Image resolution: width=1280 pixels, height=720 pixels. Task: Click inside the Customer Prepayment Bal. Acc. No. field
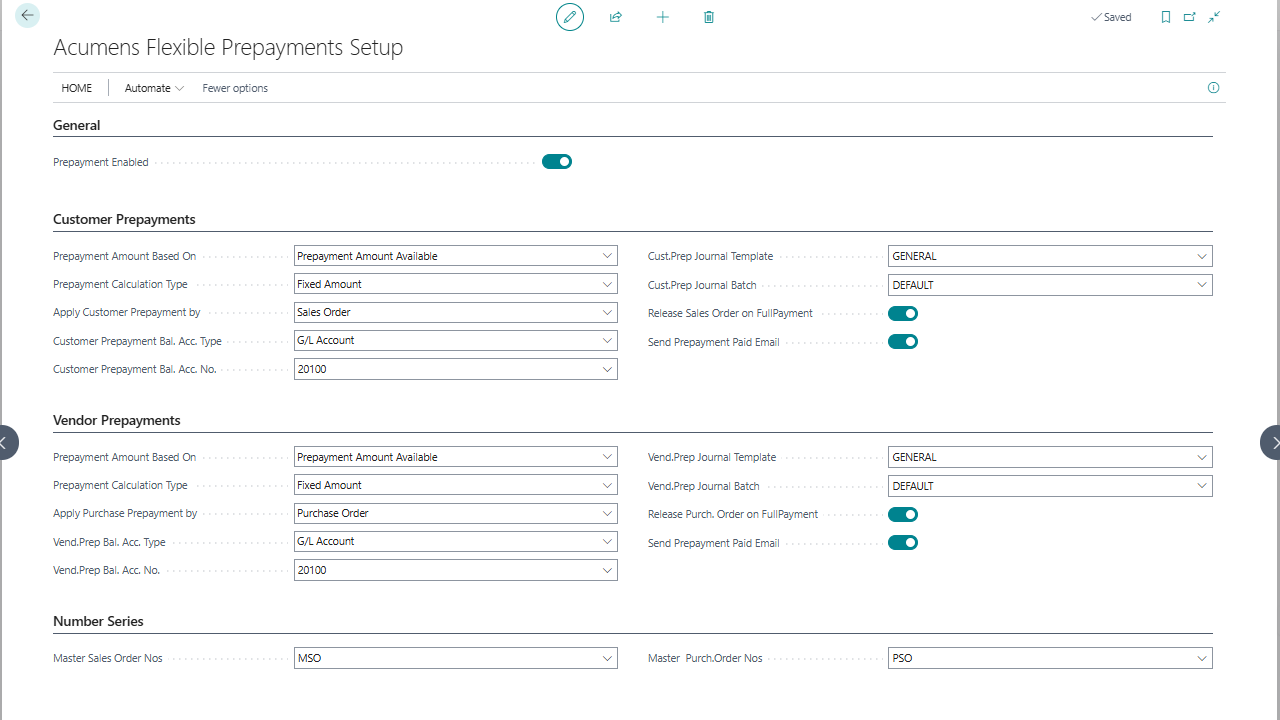point(450,368)
